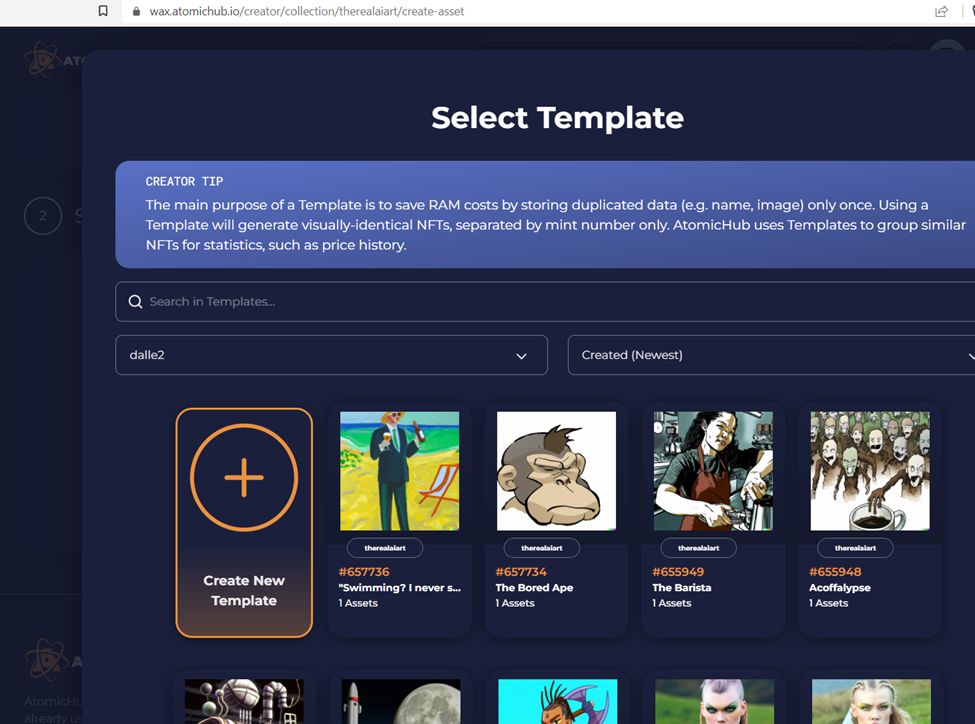Focus the Search in Templates field
The width and height of the screenshot is (975, 724).
[545, 302]
